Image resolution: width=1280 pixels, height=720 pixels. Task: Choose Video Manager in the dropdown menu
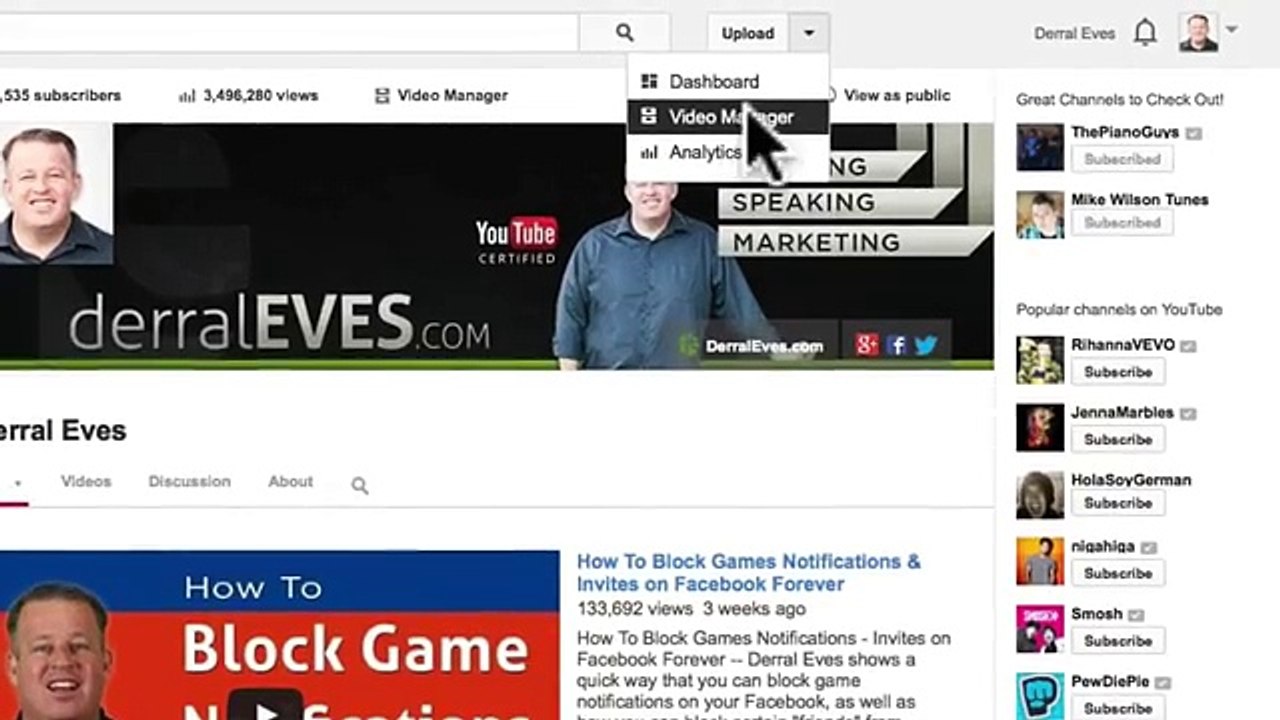coord(728,117)
